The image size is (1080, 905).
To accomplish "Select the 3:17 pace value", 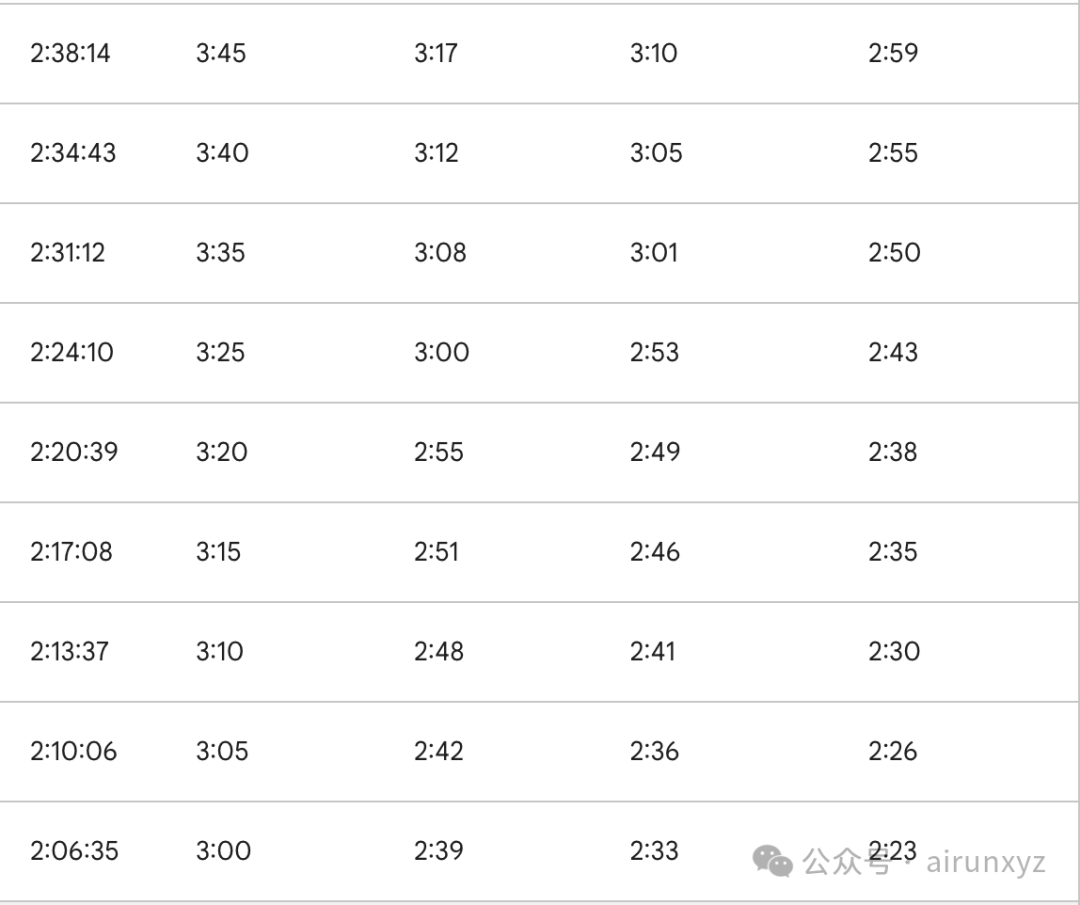I will 436,53.
